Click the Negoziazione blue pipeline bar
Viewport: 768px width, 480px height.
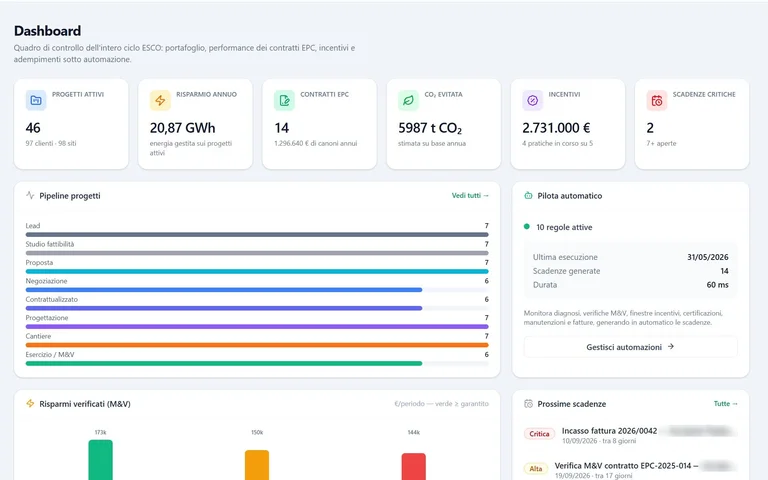(x=224, y=290)
